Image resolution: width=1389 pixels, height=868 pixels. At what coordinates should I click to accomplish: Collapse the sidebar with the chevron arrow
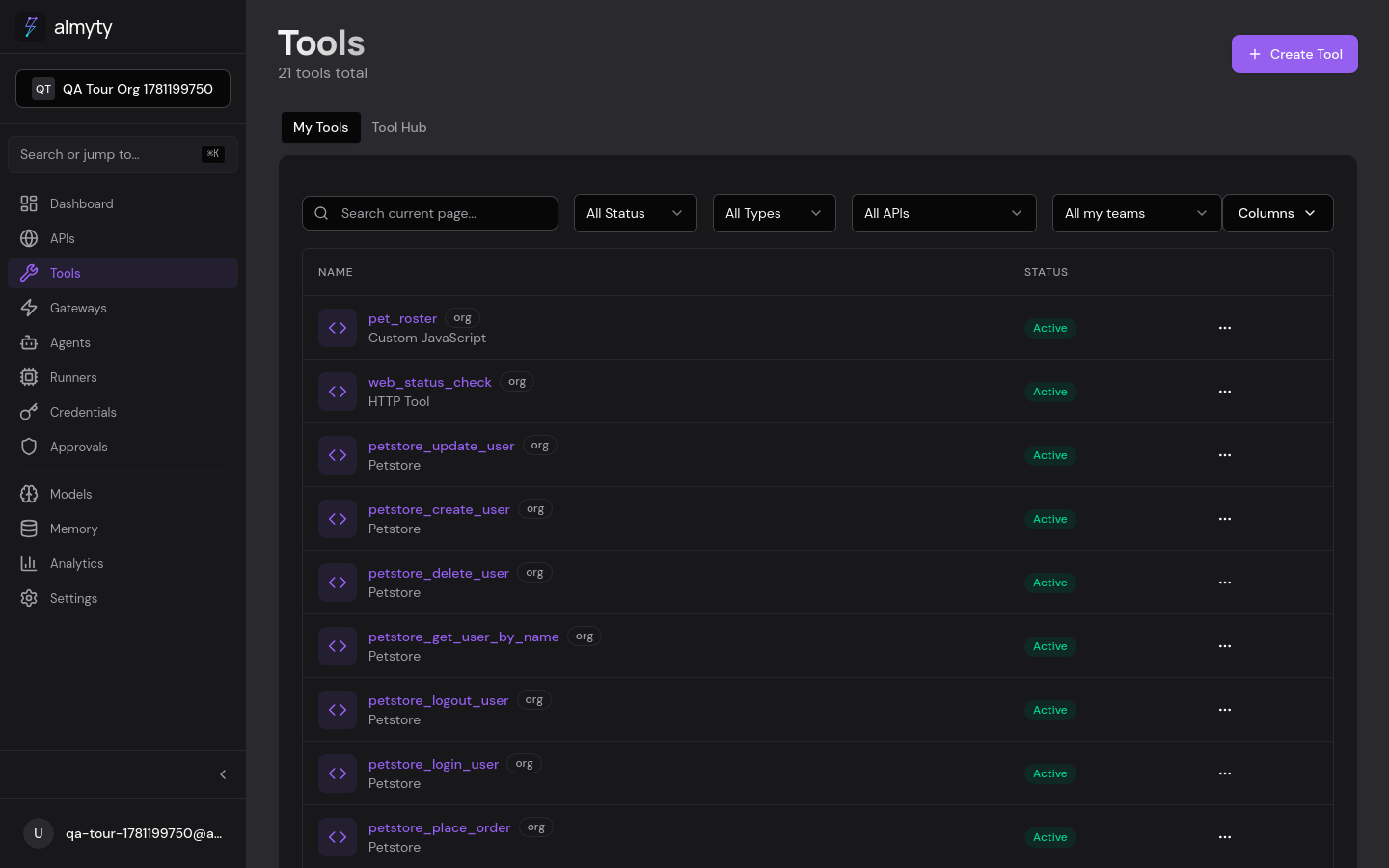(223, 774)
